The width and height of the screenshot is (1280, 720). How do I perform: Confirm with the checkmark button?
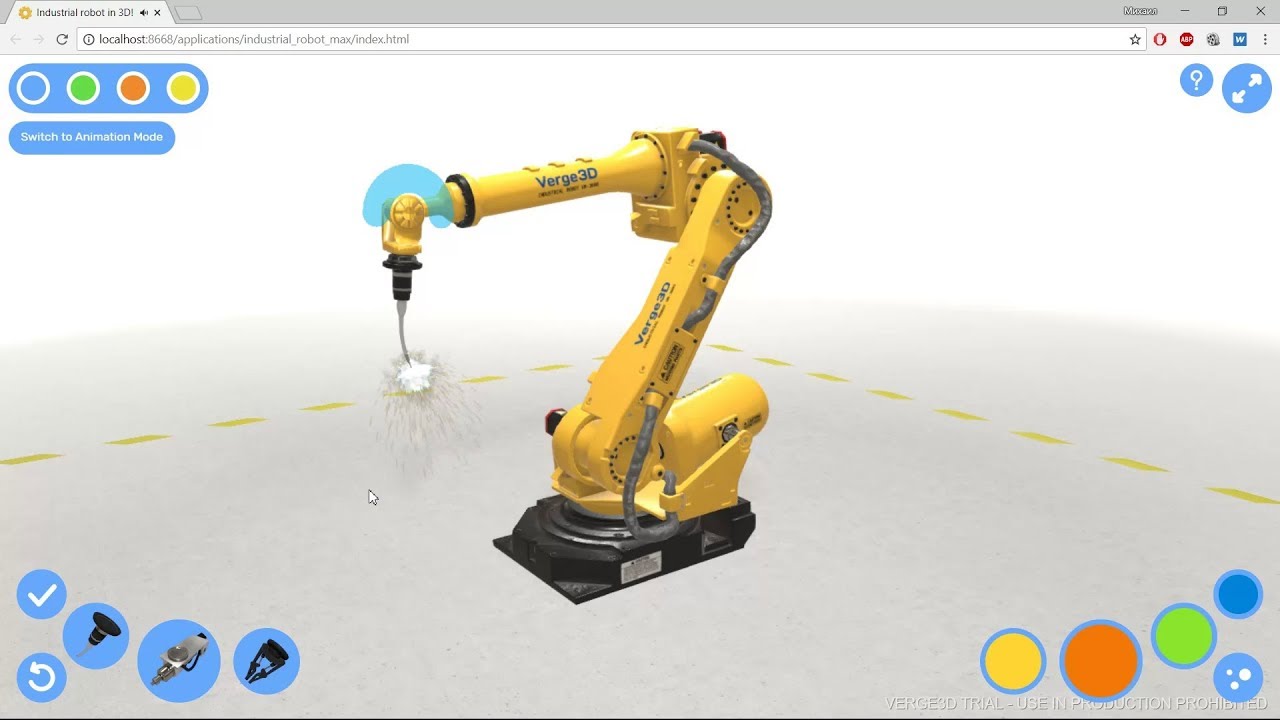click(42, 595)
